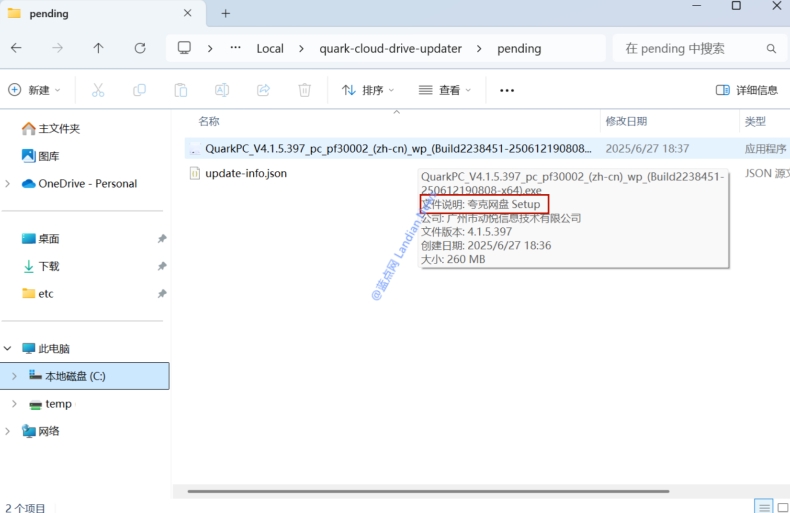
Task: Open the 排序 sort dropdown
Action: 368,90
